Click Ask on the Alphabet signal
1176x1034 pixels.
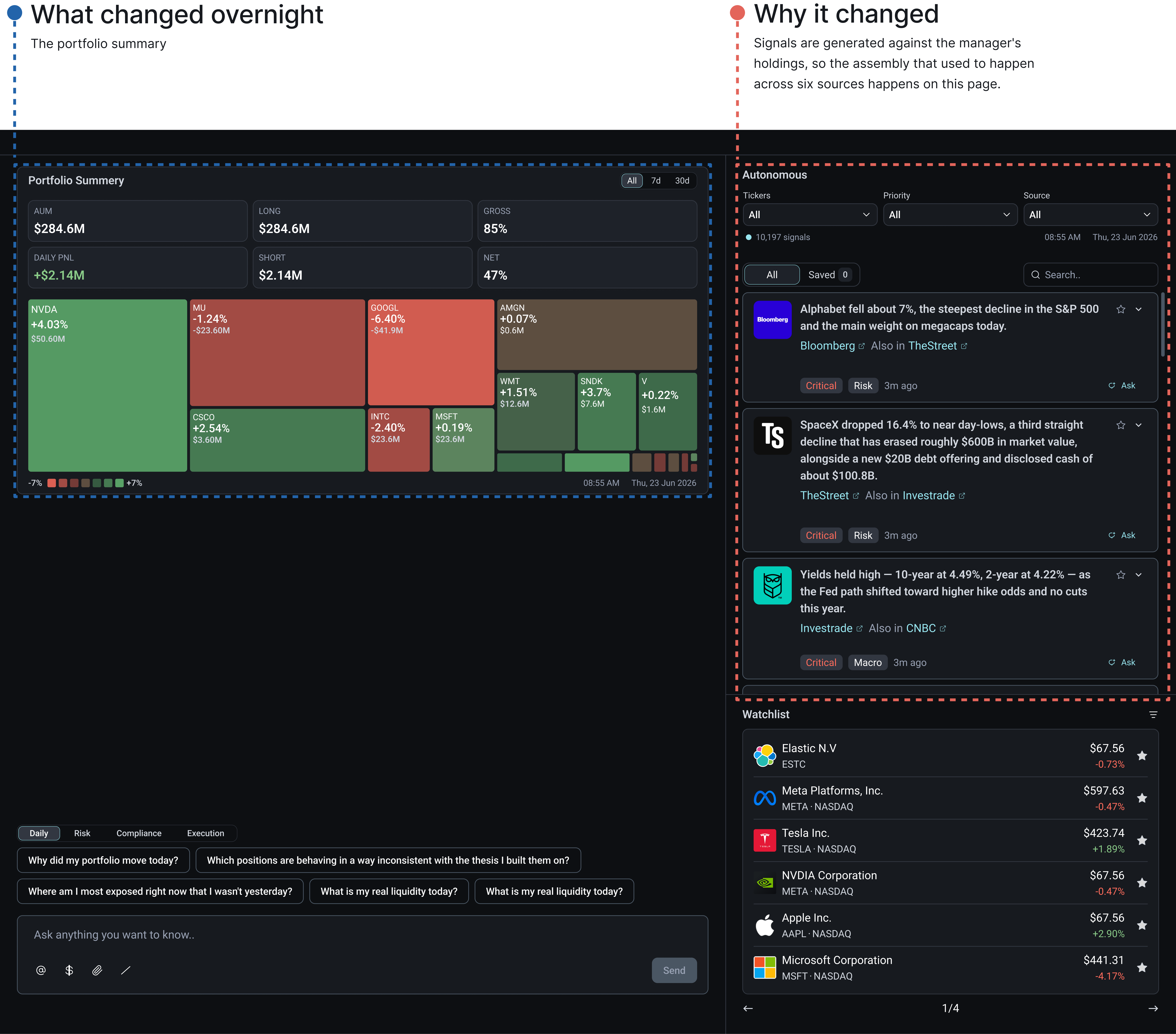coord(1122,385)
